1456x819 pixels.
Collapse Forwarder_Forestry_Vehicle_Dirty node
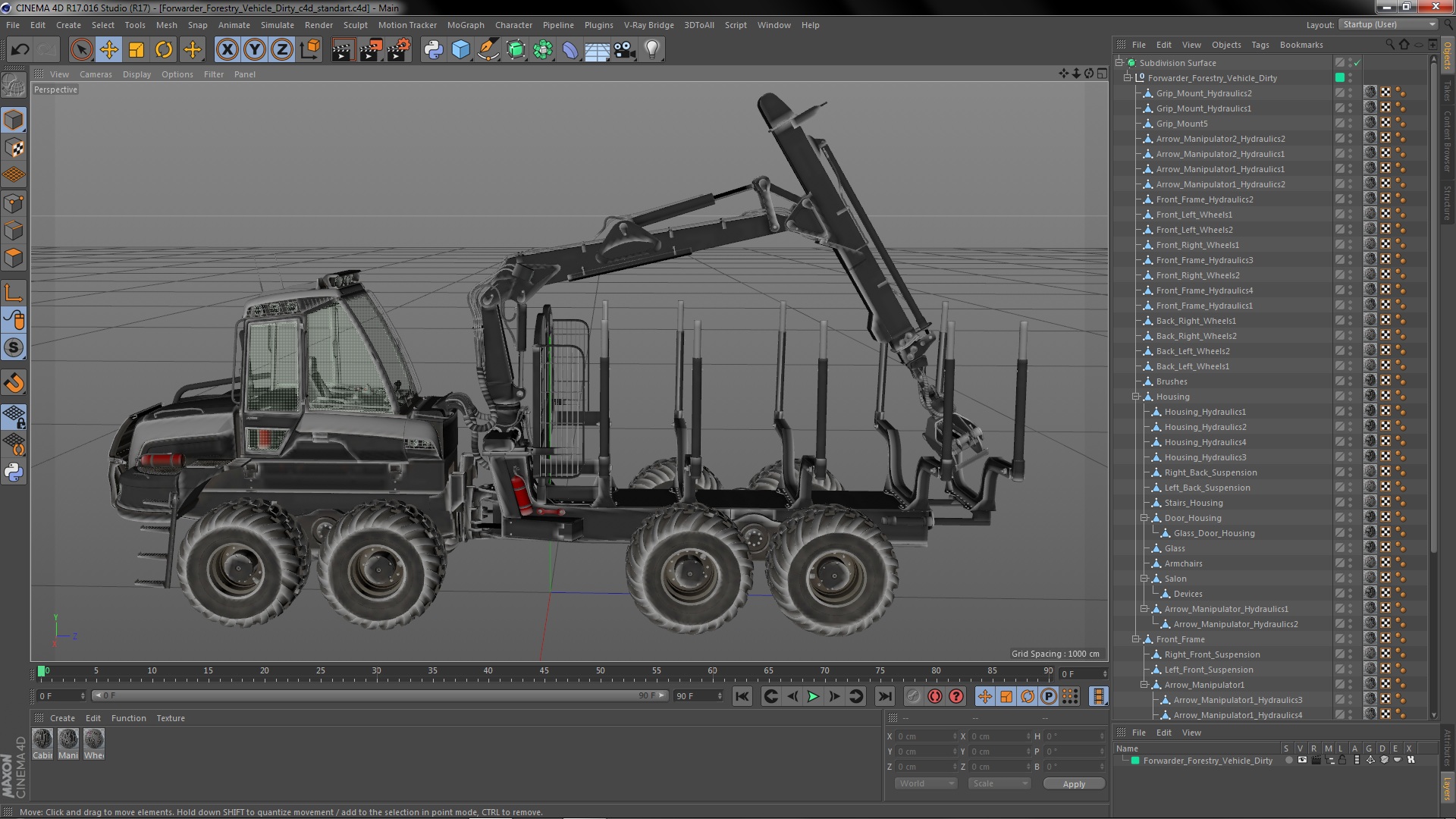click(1128, 78)
